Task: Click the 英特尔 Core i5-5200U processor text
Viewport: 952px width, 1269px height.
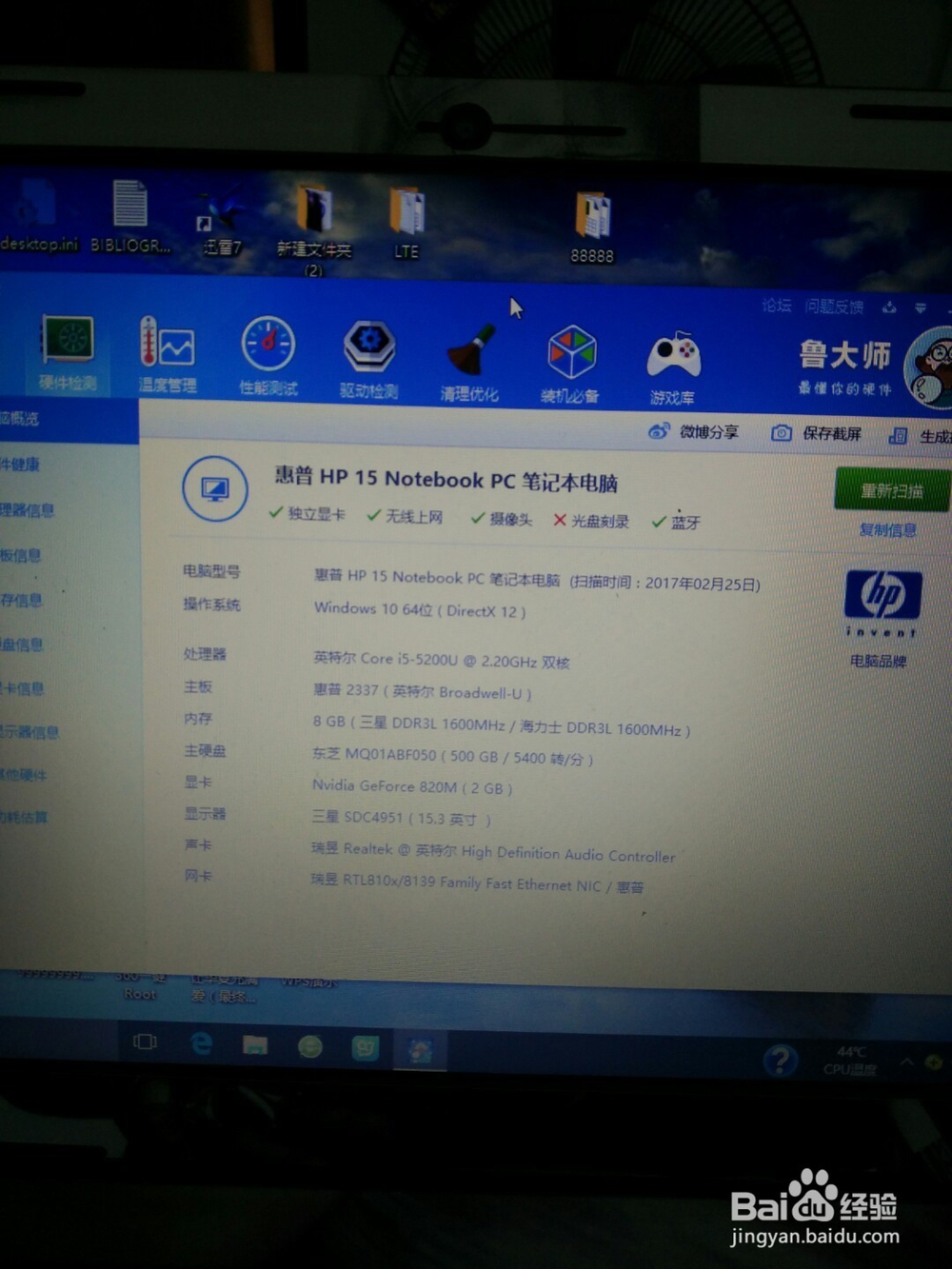Action: 442,660
